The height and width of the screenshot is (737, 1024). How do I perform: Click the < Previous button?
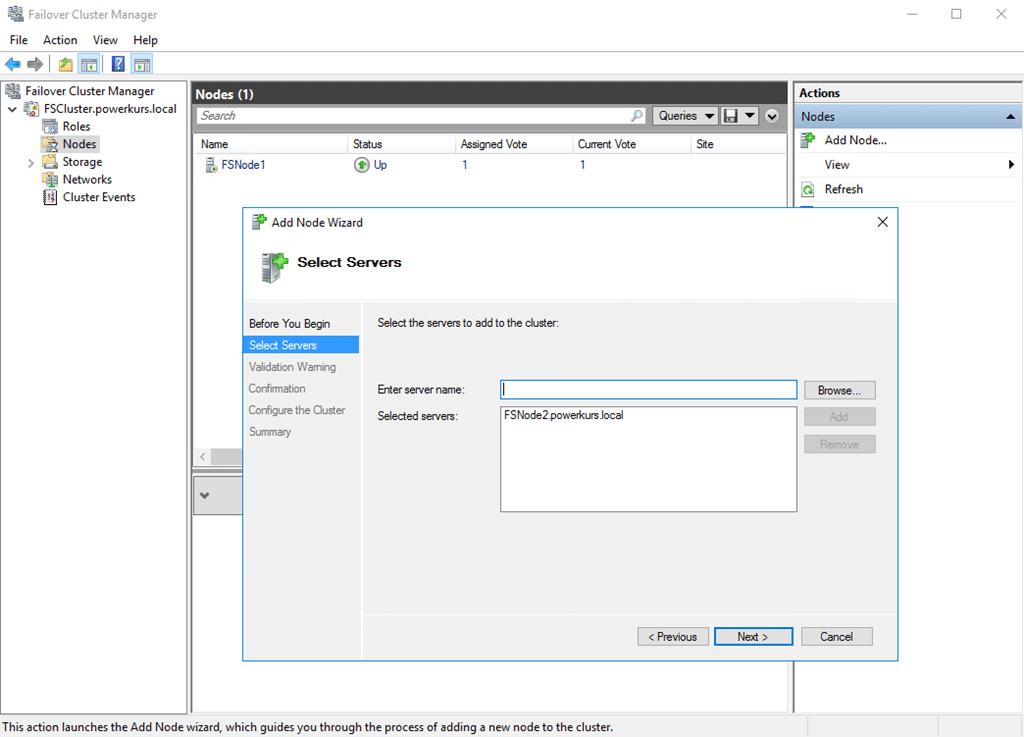tap(673, 636)
